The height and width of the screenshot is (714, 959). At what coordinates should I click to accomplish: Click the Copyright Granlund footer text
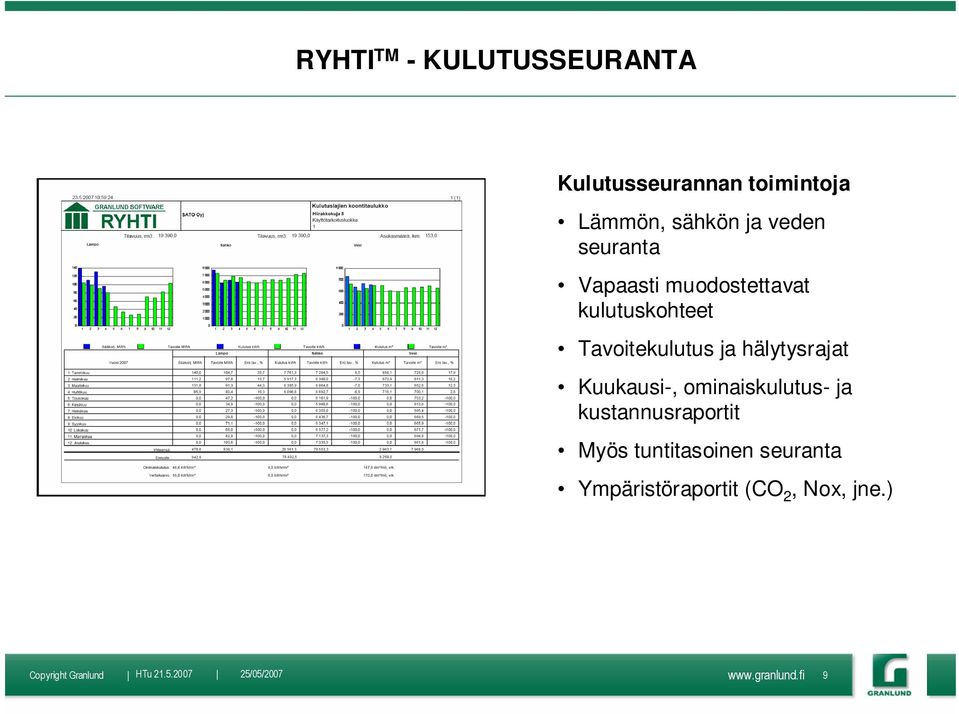click(x=66, y=675)
